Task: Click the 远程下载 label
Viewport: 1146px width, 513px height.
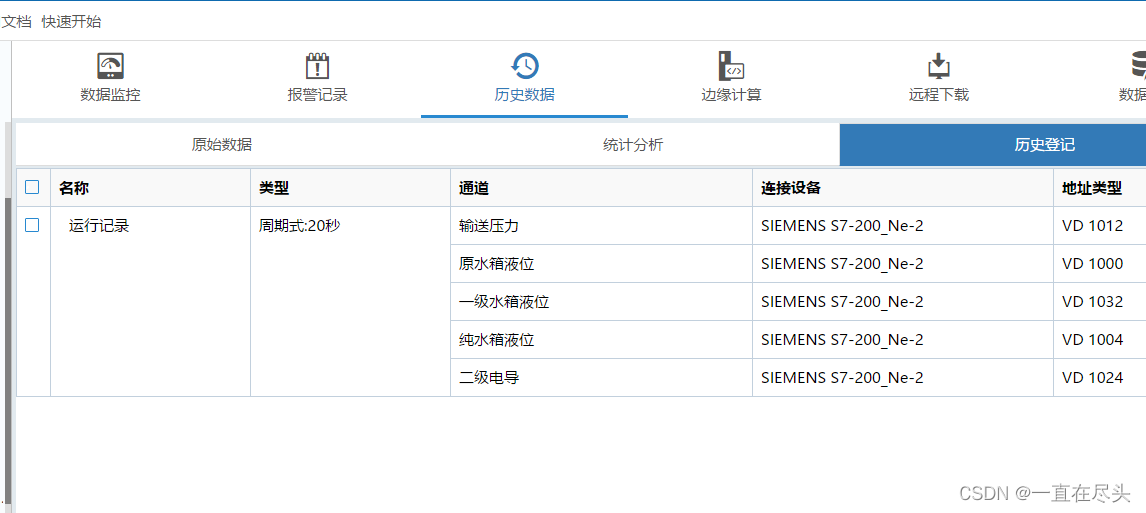Action: (x=938, y=95)
